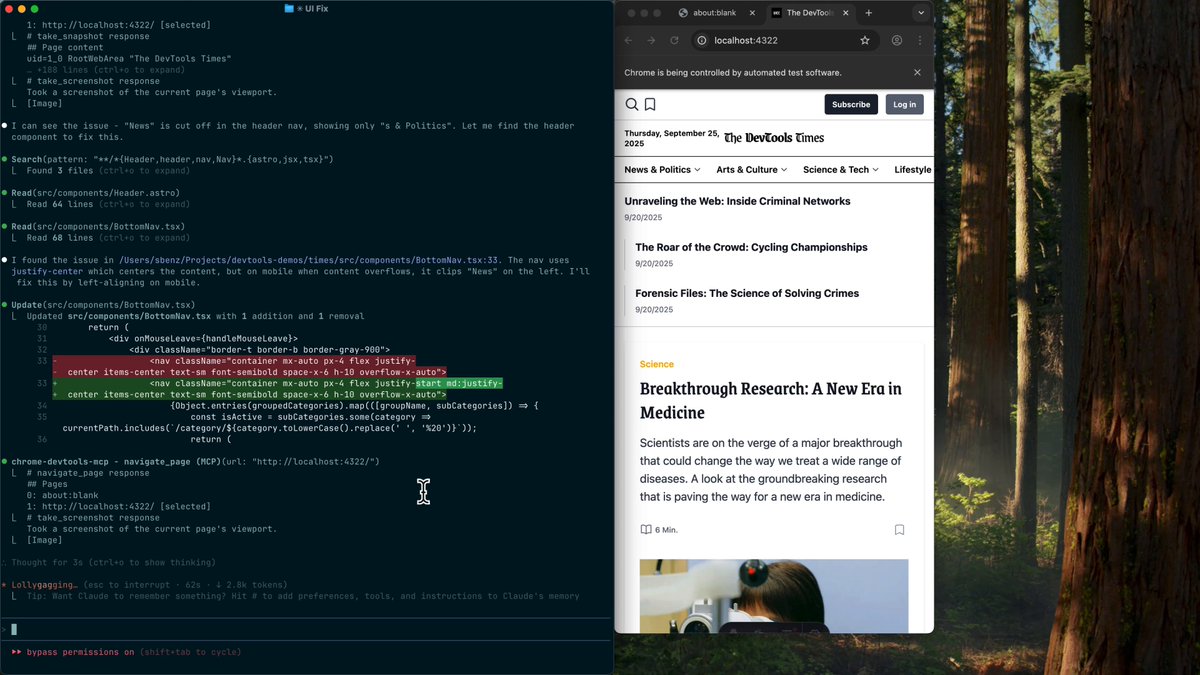This screenshot has width=1200, height=675.
Task: Click The DevTools Times masthead logo
Action: (774, 138)
